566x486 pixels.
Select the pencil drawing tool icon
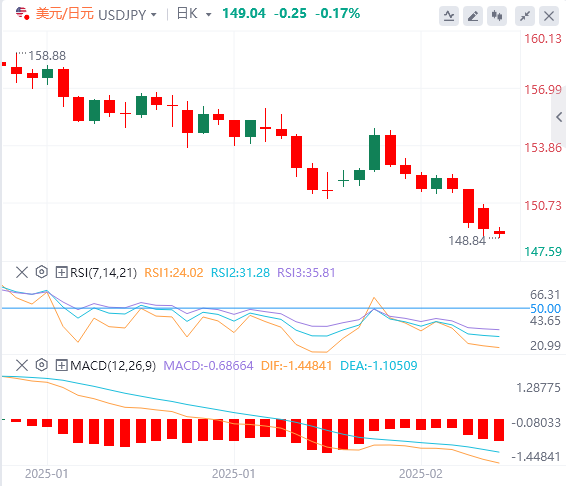[x=473, y=16]
